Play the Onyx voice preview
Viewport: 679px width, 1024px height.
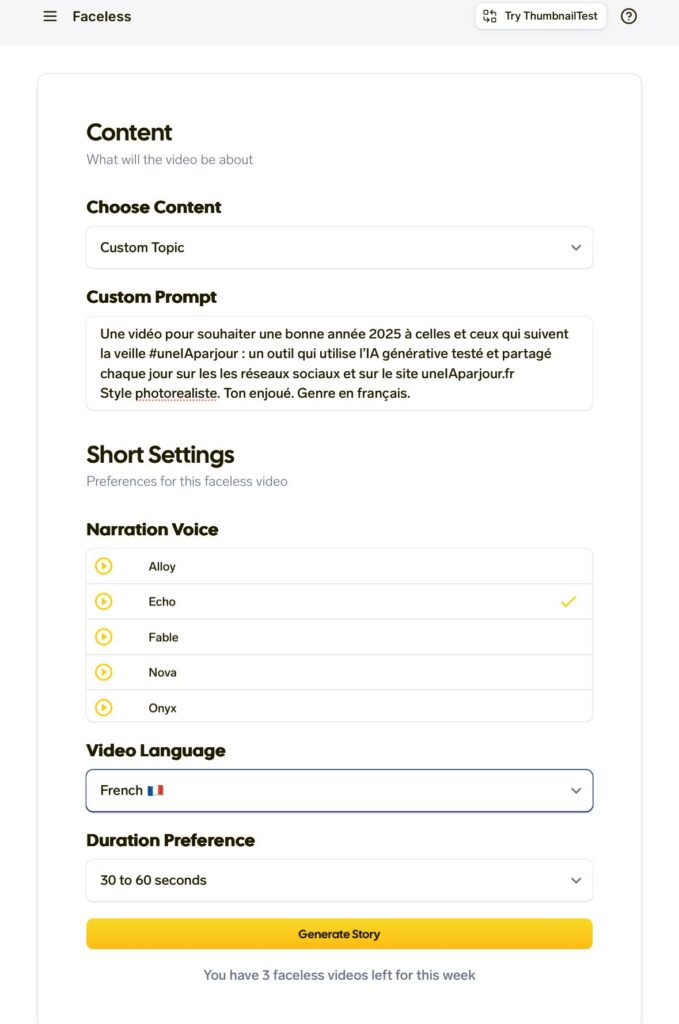tap(103, 707)
